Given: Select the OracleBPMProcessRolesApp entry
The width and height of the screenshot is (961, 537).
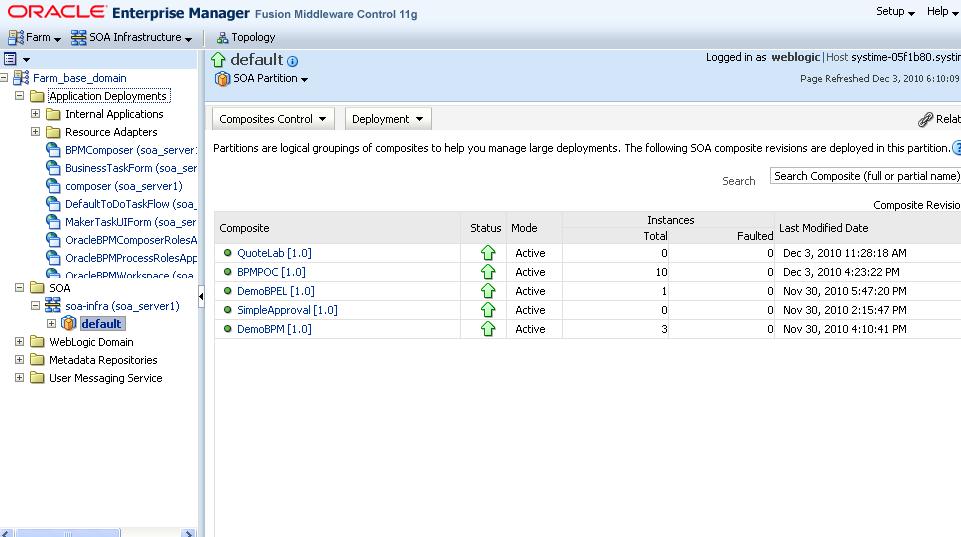Looking at the screenshot, I should [131, 258].
